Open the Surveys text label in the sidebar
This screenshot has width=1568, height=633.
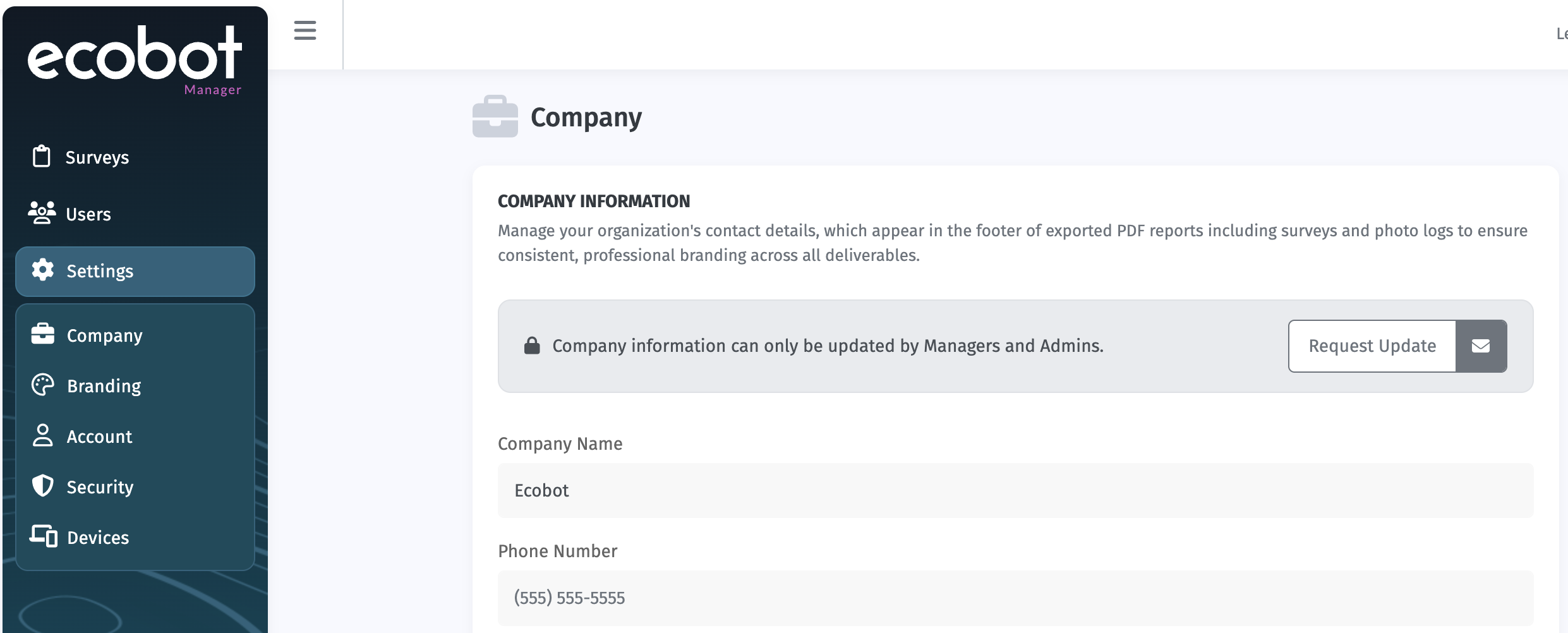(97, 157)
